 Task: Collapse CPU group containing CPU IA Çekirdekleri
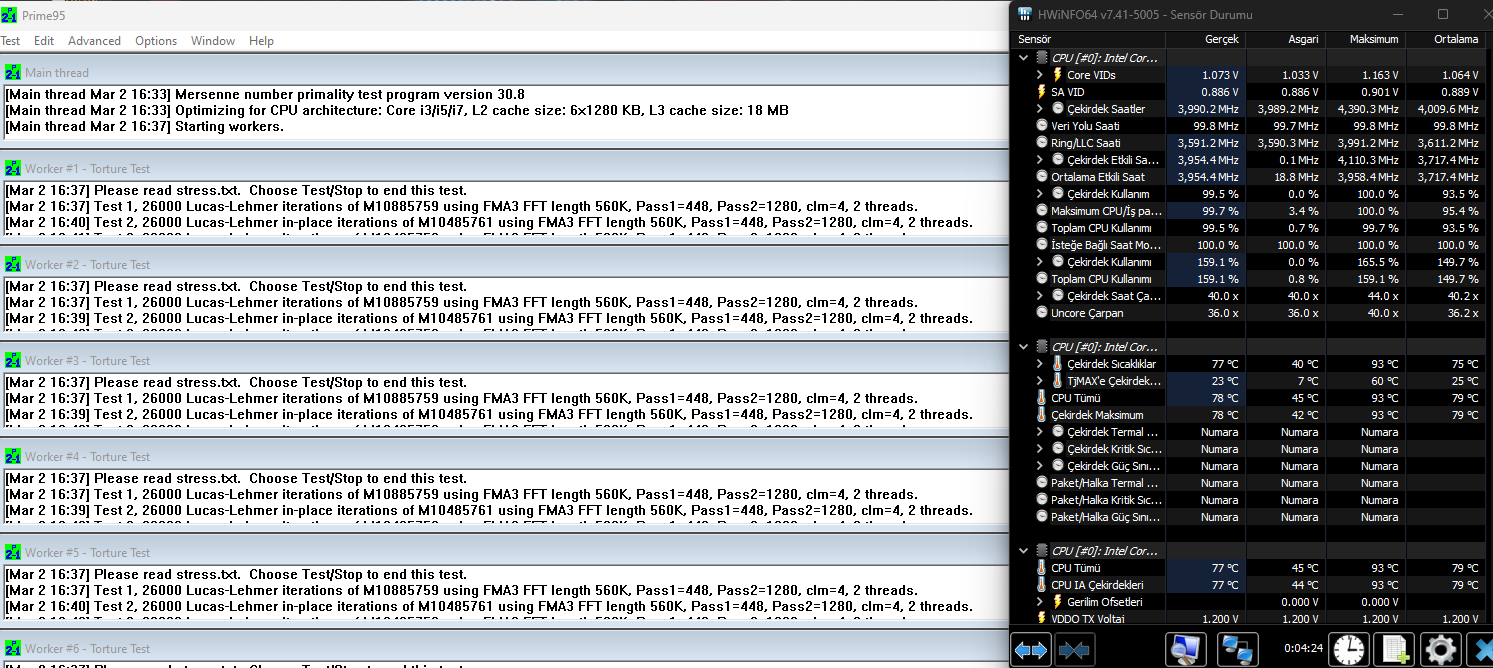[1022, 551]
